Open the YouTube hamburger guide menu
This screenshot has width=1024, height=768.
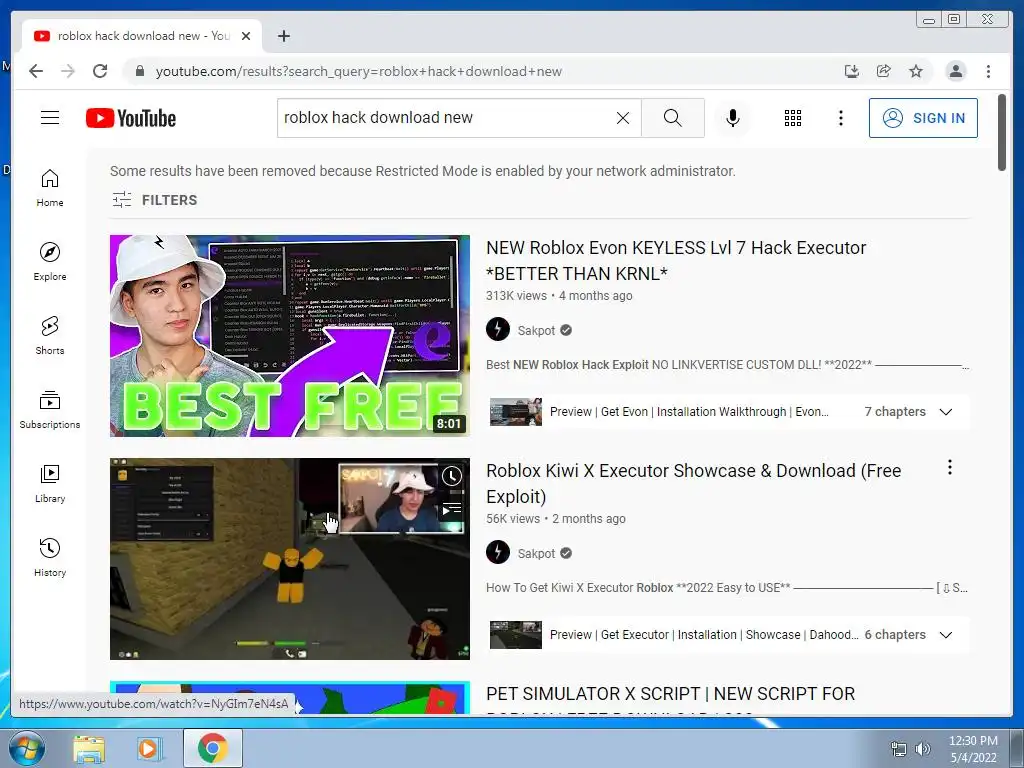coord(50,118)
